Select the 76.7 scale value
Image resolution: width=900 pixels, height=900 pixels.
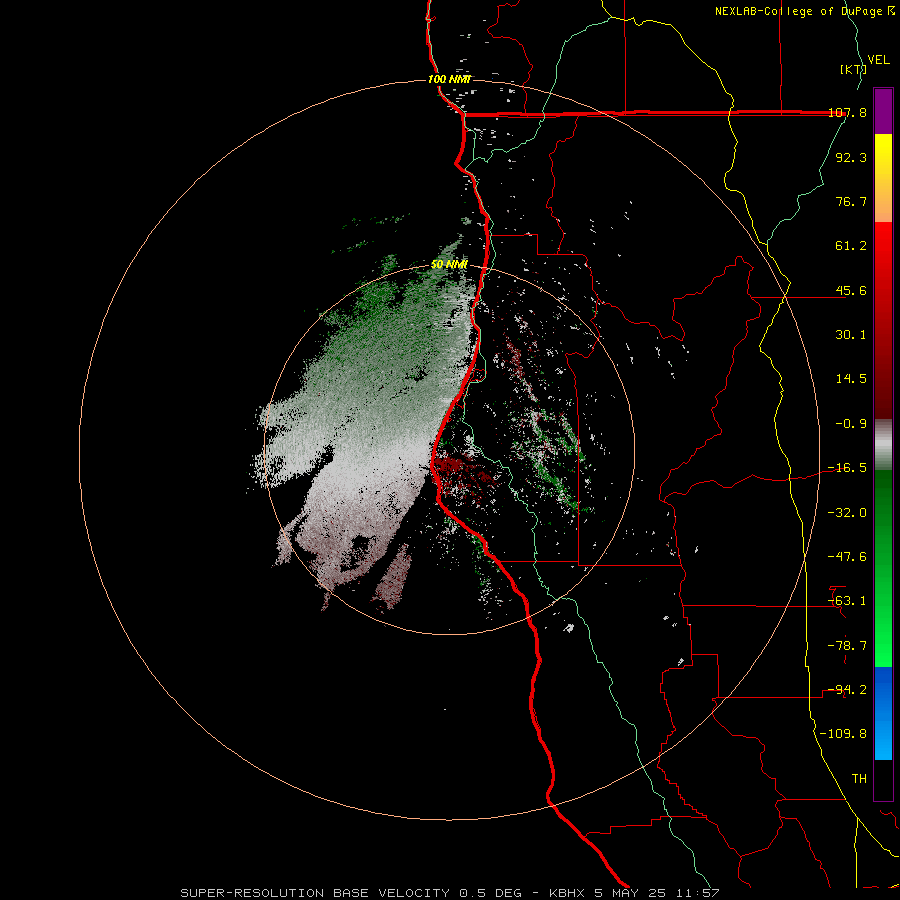851,201
